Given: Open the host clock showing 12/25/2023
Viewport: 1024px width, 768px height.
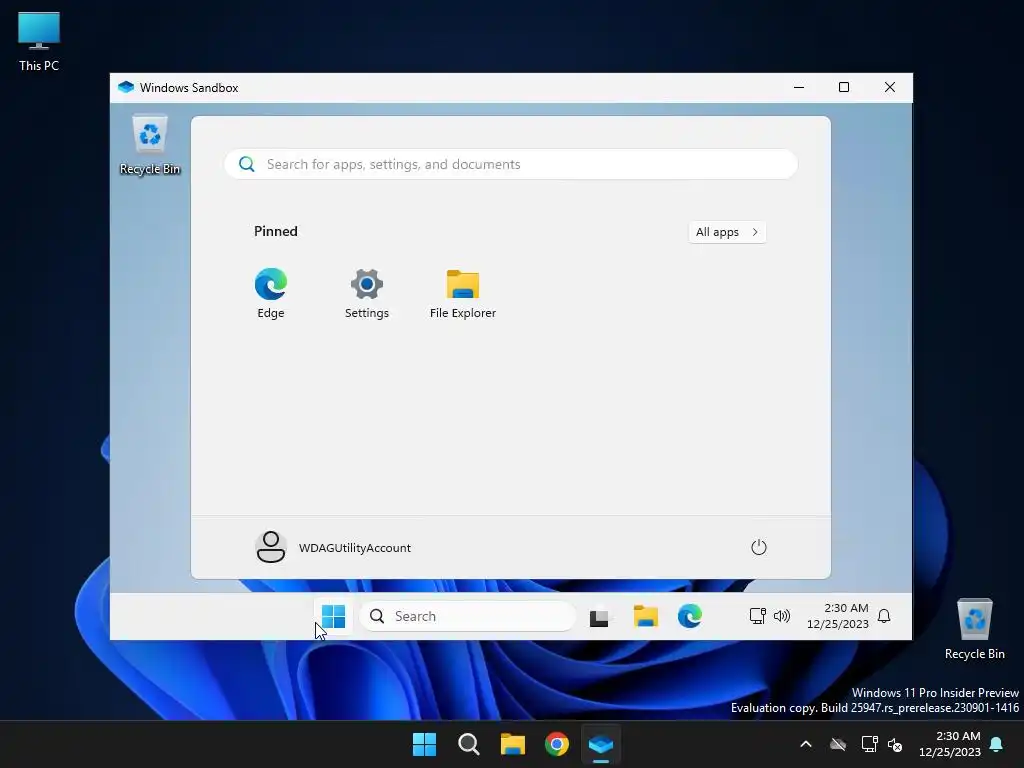Looking at the screenshot, I should (950, 744).
